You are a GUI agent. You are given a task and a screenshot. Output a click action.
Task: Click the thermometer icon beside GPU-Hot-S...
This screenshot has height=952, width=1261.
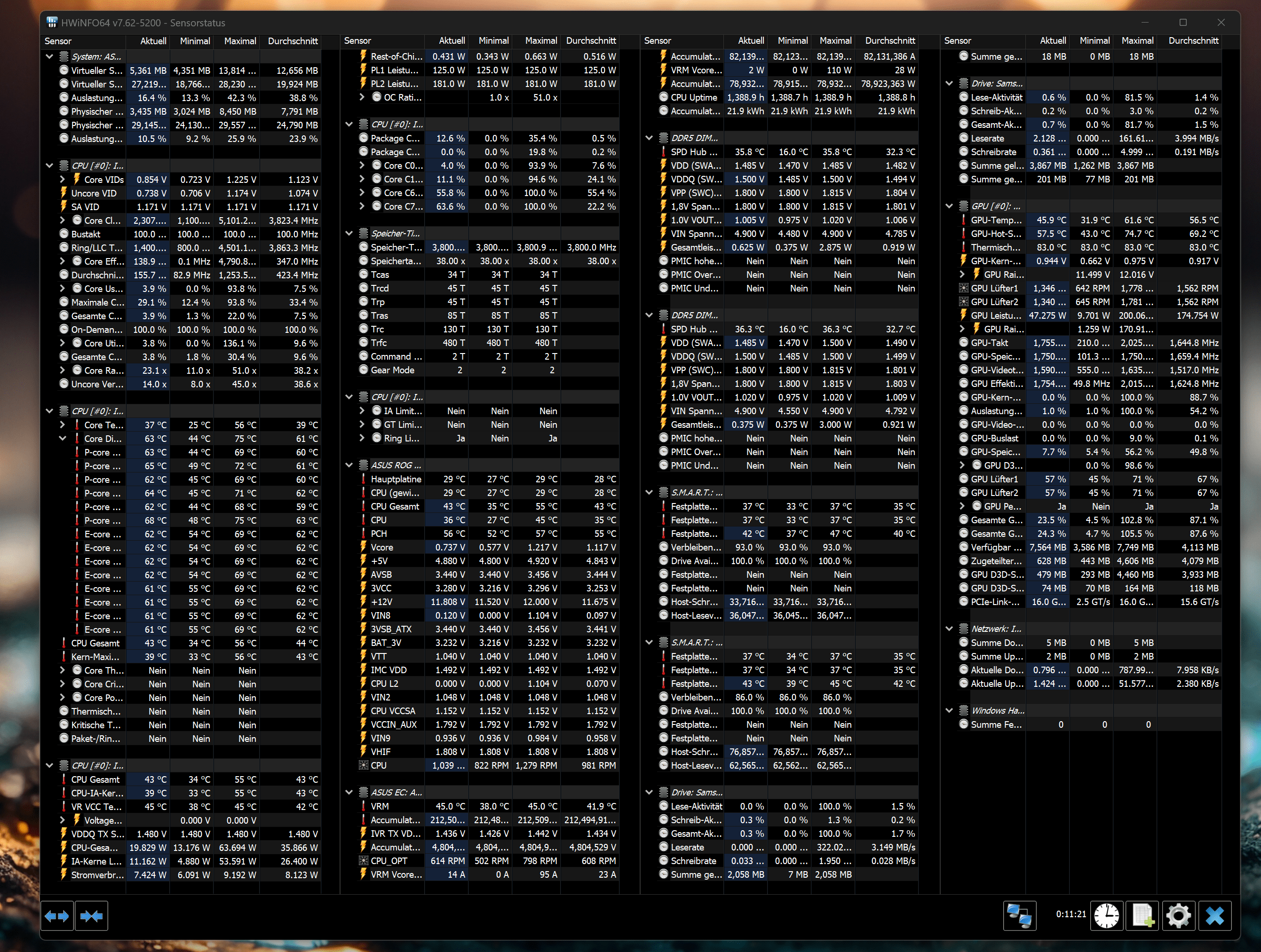click(x=963, y=234)
